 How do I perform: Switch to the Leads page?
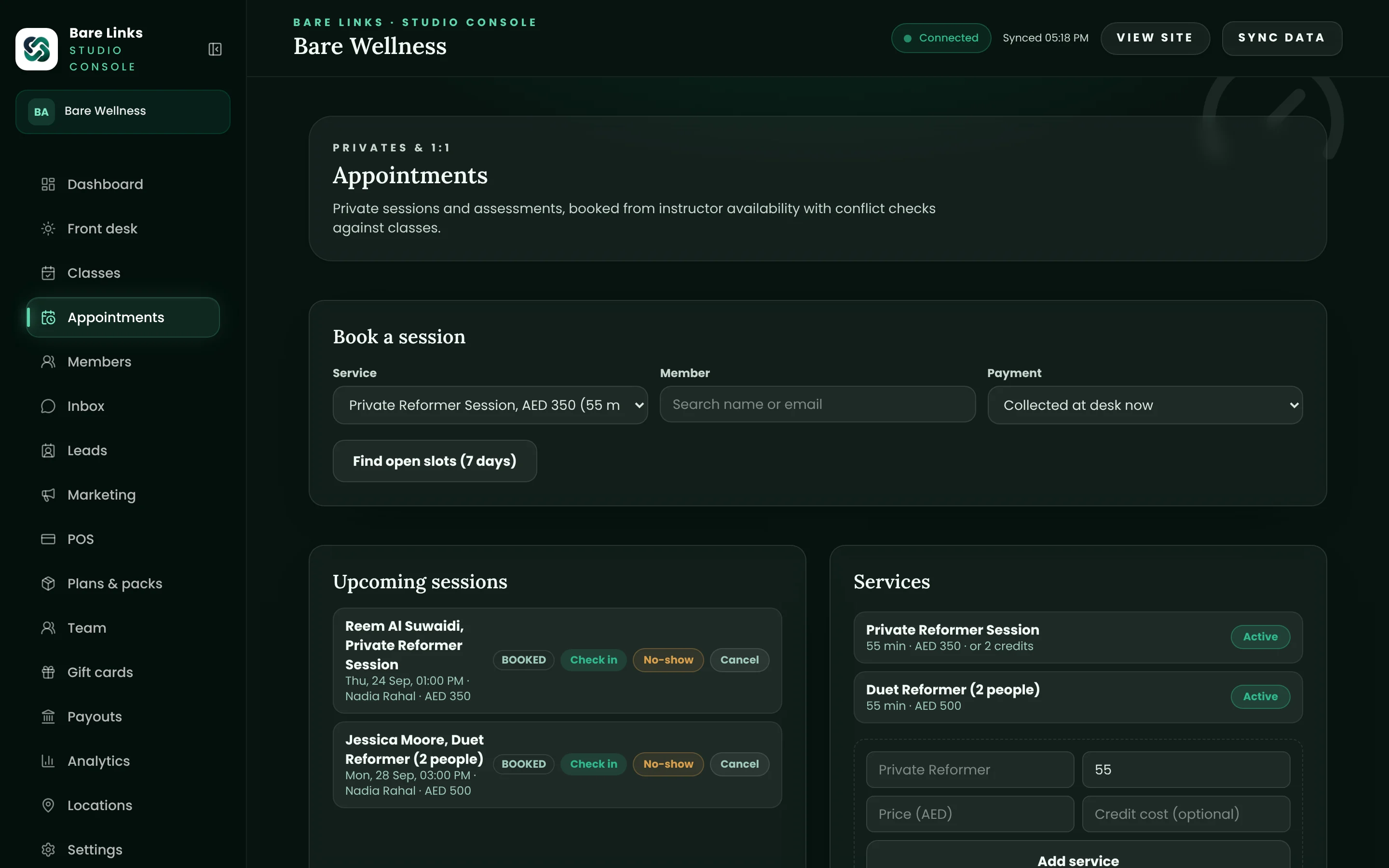coord(123,451)
